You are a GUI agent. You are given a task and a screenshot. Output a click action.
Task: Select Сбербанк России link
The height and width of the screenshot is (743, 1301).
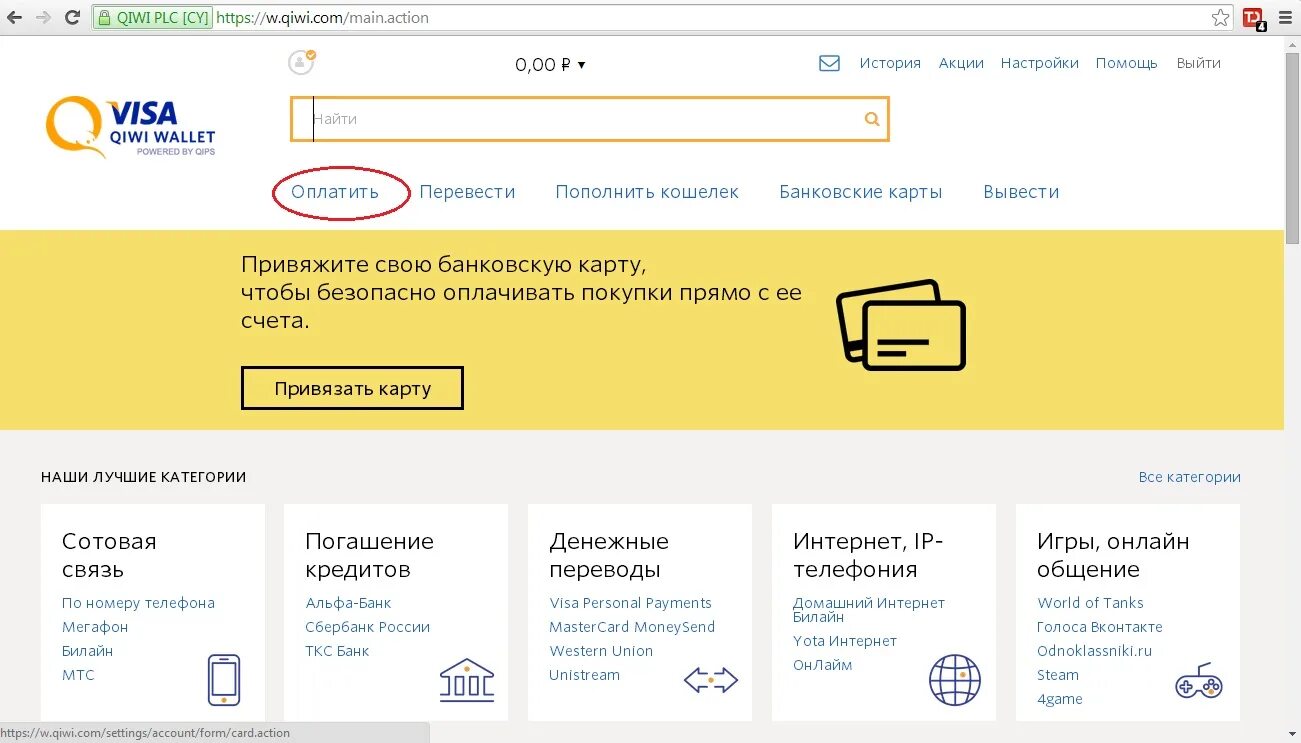[x=367, y=627]
